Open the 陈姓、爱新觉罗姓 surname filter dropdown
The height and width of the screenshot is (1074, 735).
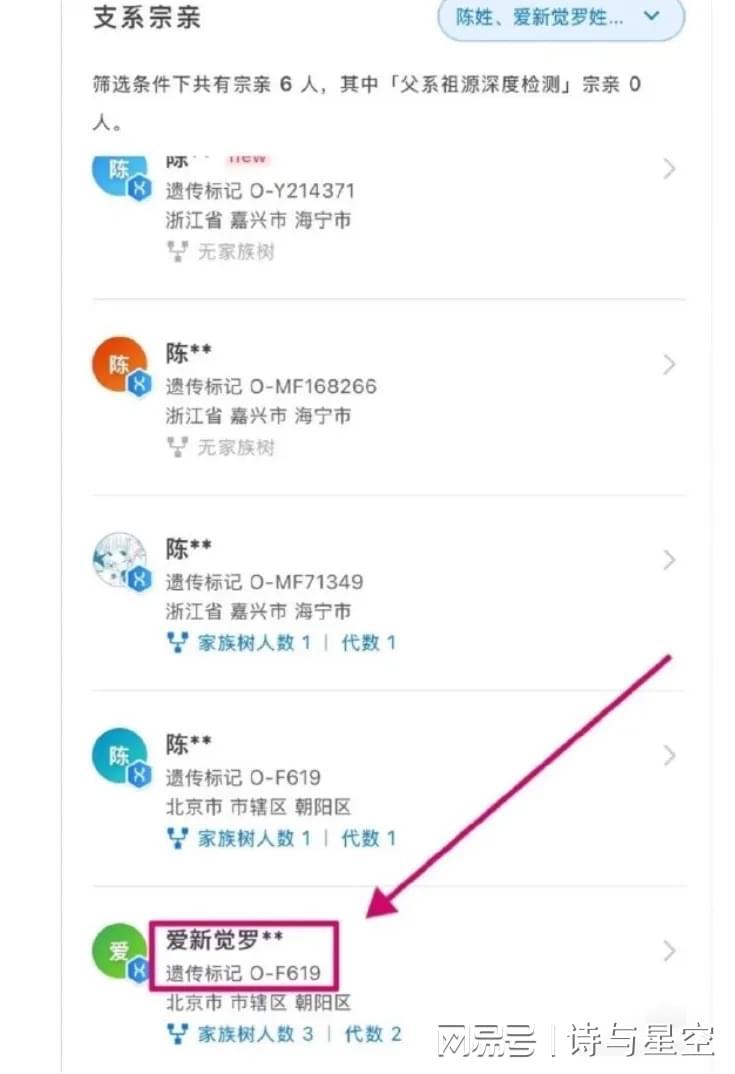[x=561, y=17]
